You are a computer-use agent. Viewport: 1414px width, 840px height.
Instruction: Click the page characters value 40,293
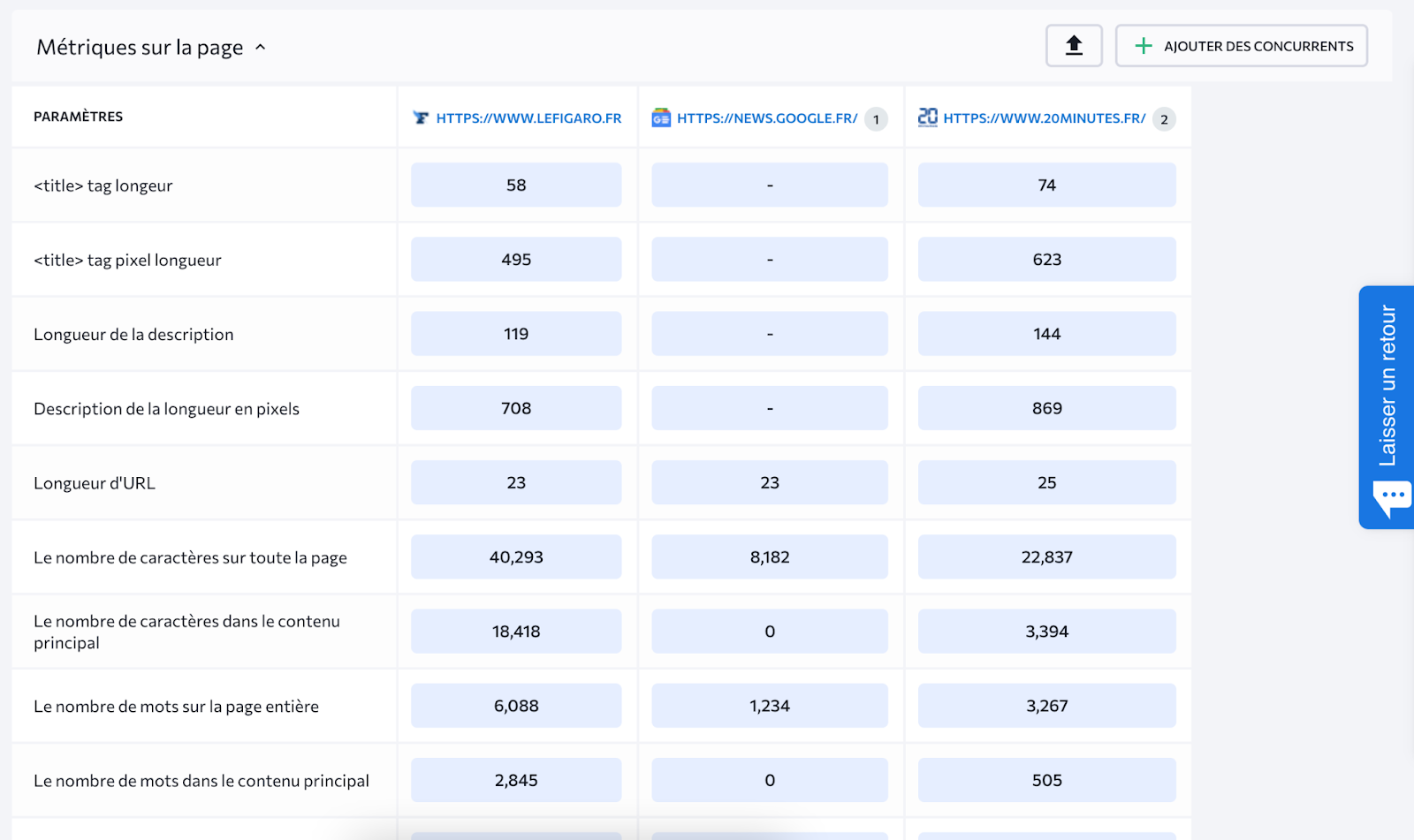point(516,557)
